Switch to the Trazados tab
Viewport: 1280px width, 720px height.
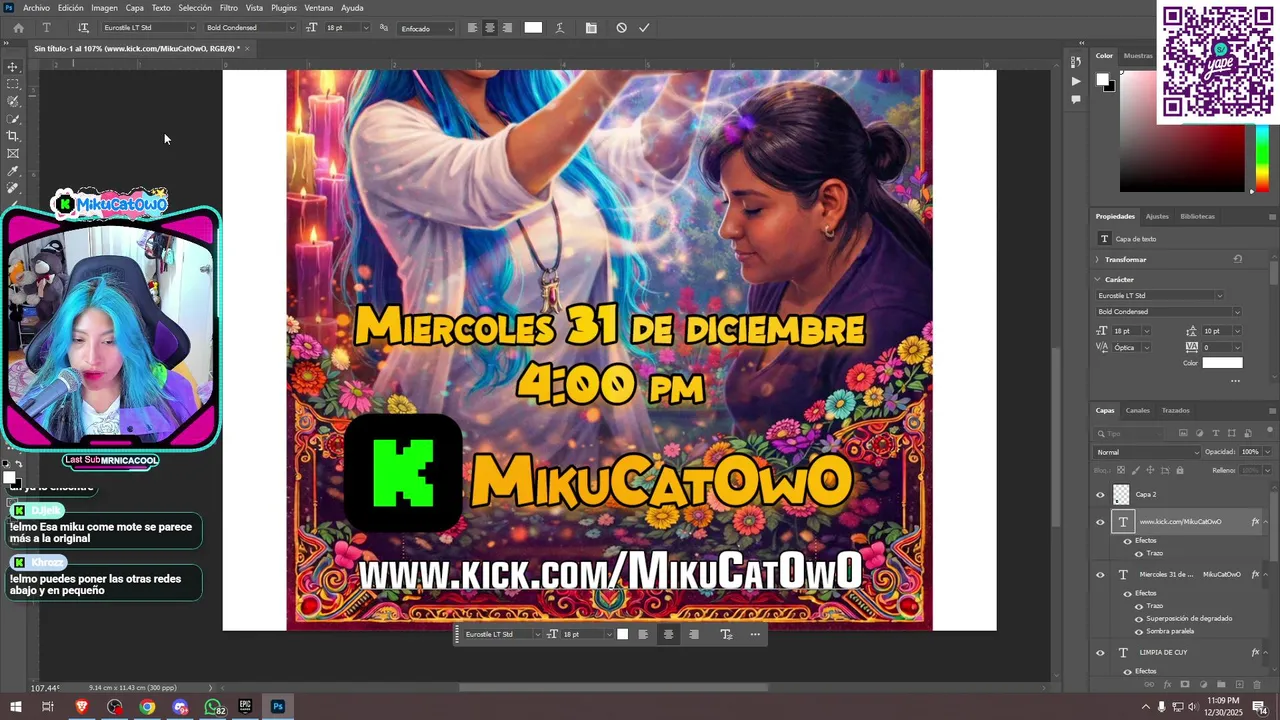click(1176, 410)
